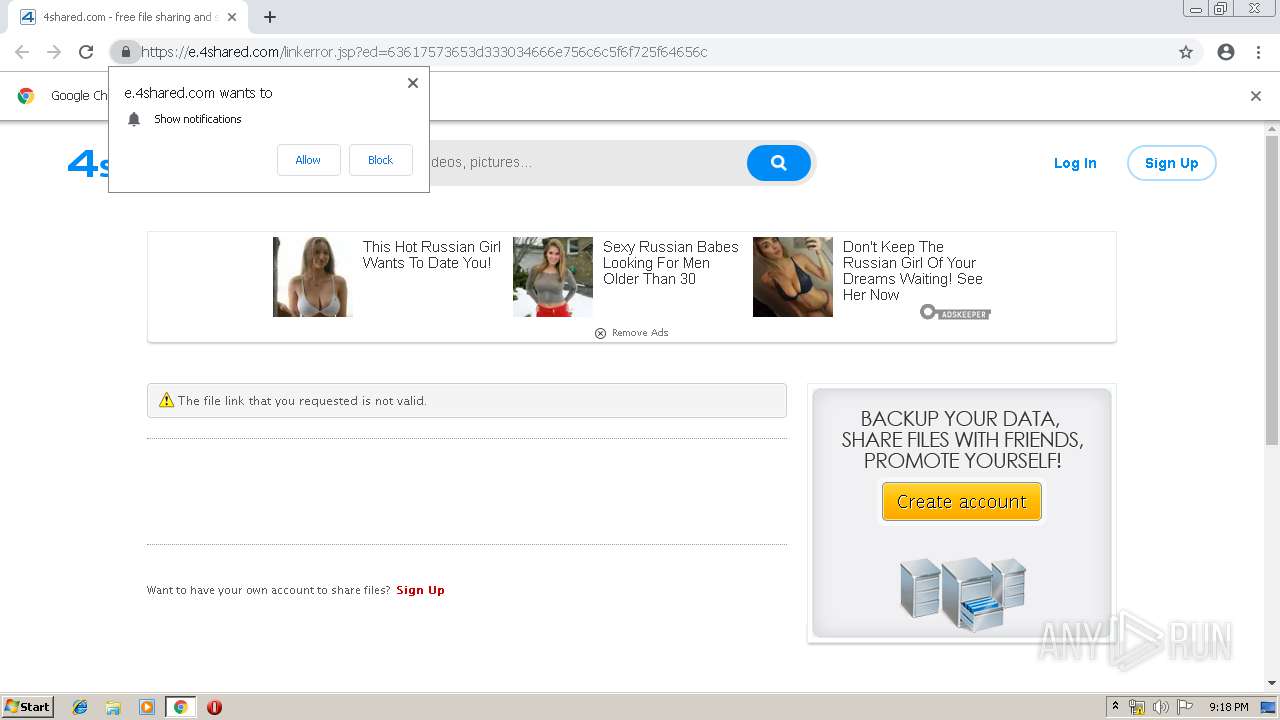Open the 'Don't Keep The Russian Girl' ad thumbnail
This screenshot has width=1280, height=720.
[x=793, y=277]
